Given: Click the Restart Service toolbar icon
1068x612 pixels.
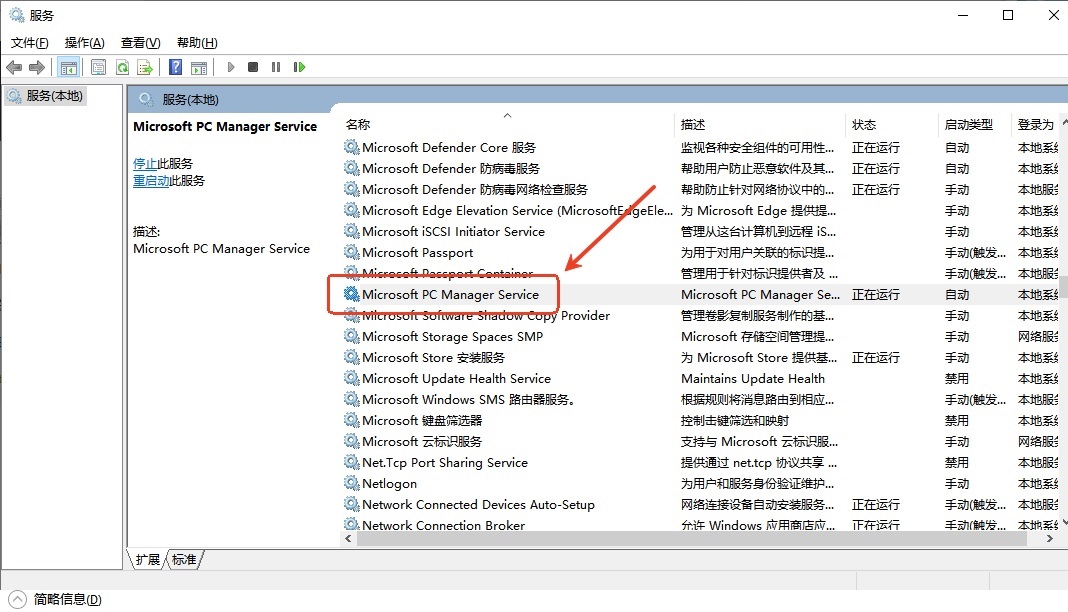Looking at the screenshot, I should (299, 67).
